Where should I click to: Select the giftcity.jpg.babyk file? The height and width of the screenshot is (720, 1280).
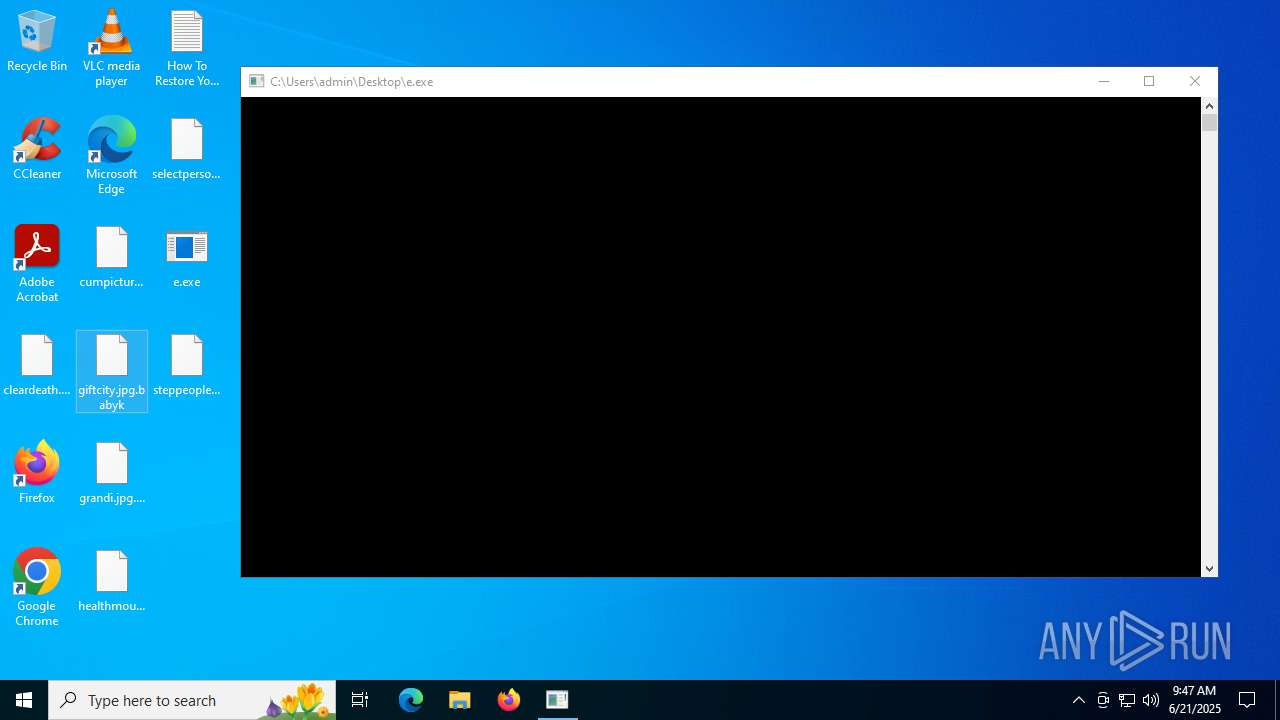(x=111, y=372)
